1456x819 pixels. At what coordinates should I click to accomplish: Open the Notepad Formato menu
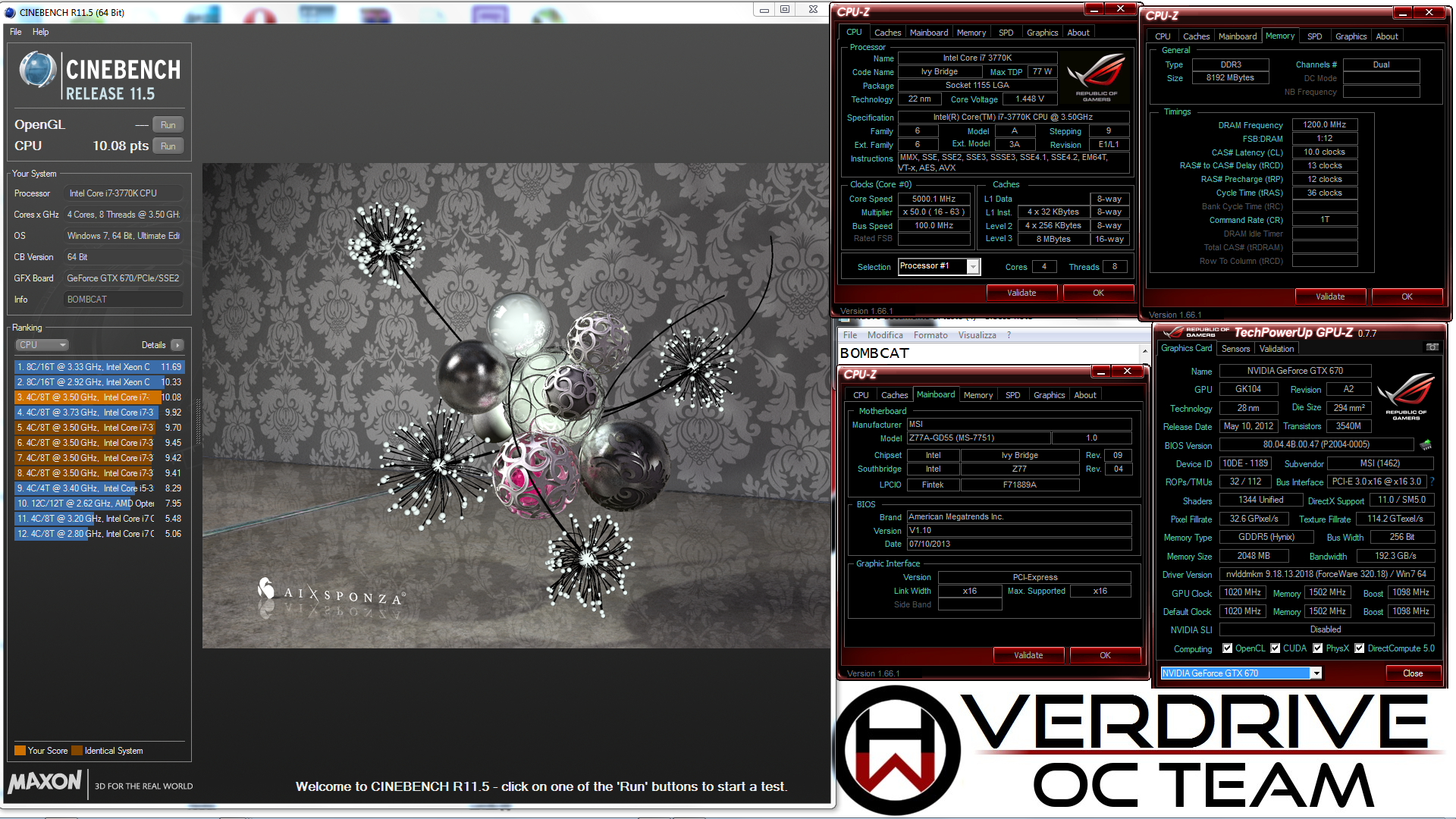pos(930,335)
